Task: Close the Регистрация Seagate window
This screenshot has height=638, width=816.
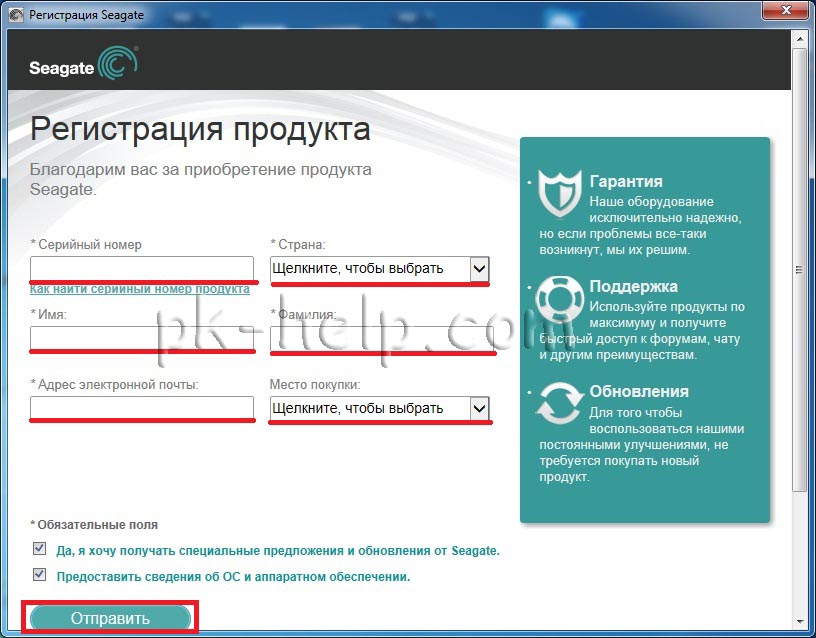Action: [x=786, y=10]
